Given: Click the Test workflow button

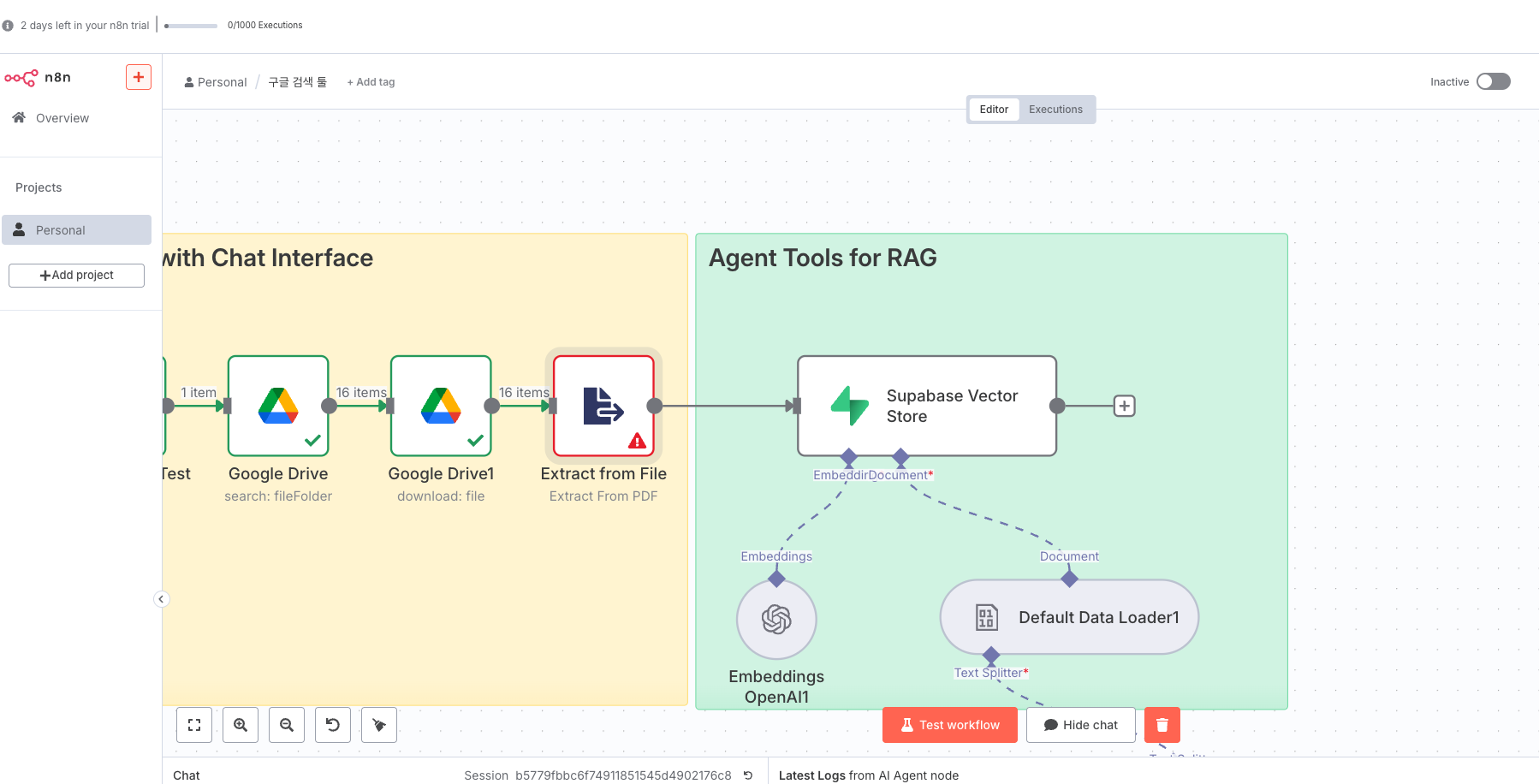Looking at the screenshot, I should tap(950, 725).
